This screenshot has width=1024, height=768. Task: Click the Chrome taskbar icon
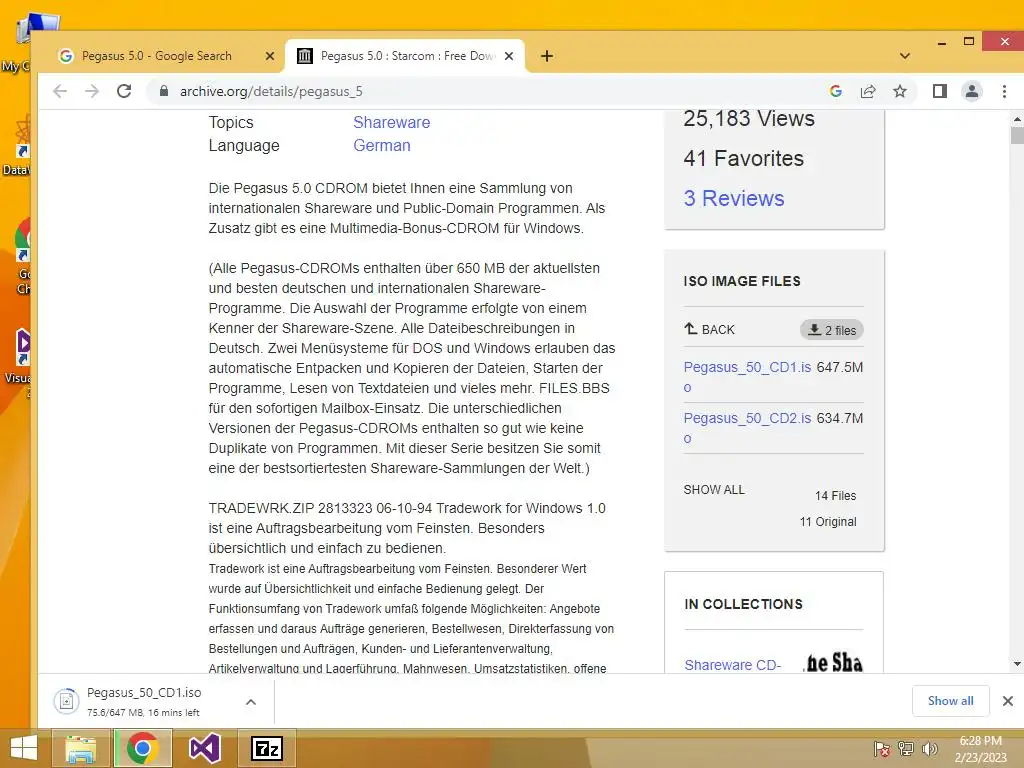pos(142,748)
